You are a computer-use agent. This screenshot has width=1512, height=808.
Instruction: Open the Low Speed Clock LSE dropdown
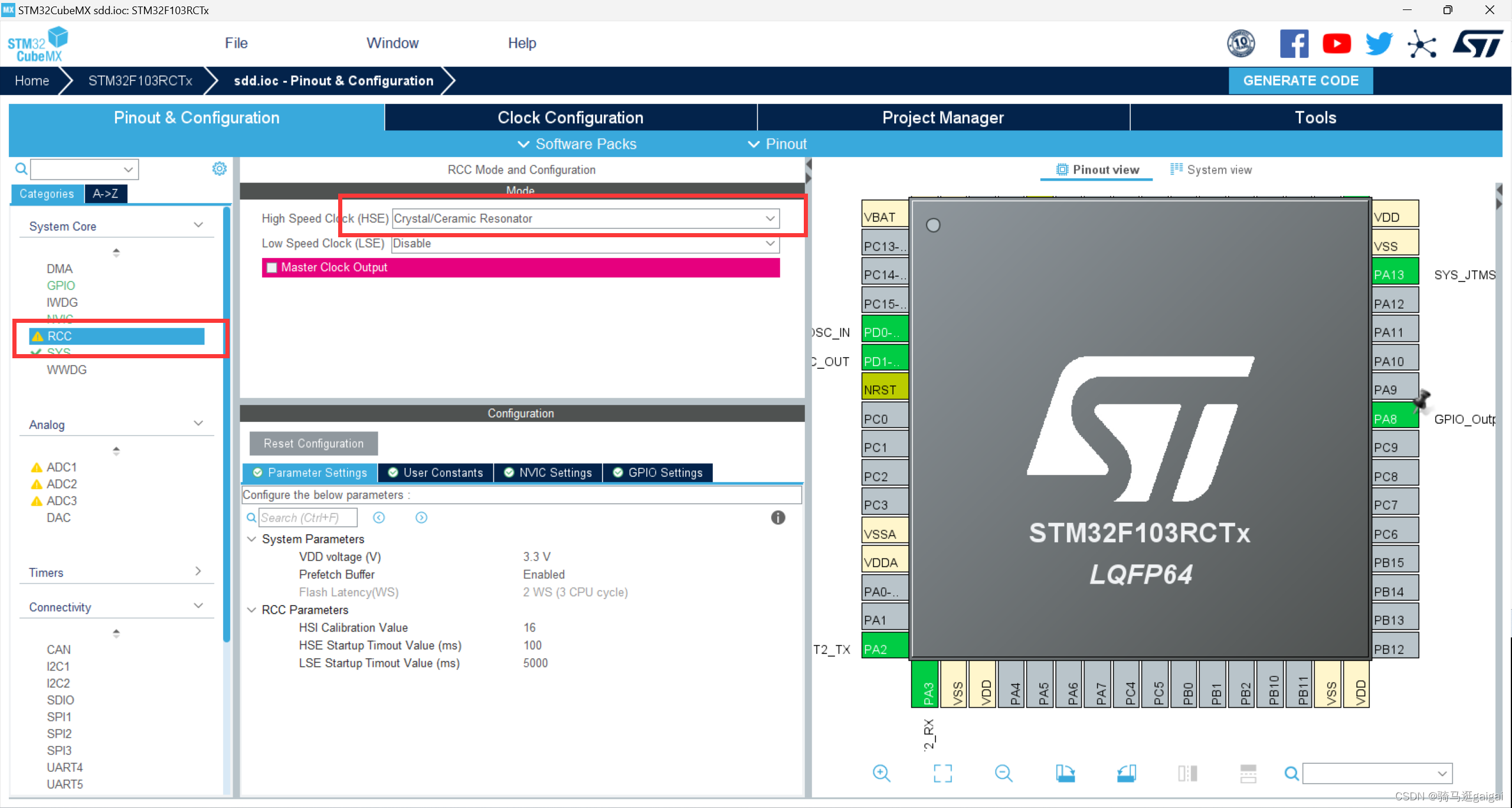click(770, 243)
